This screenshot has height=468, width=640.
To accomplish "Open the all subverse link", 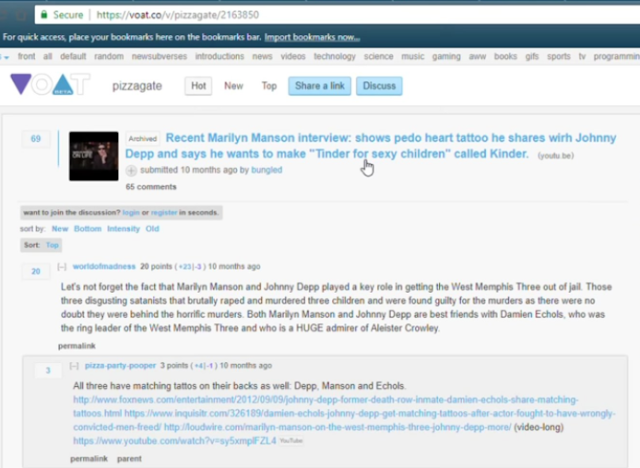I will [x=48, y=56].
